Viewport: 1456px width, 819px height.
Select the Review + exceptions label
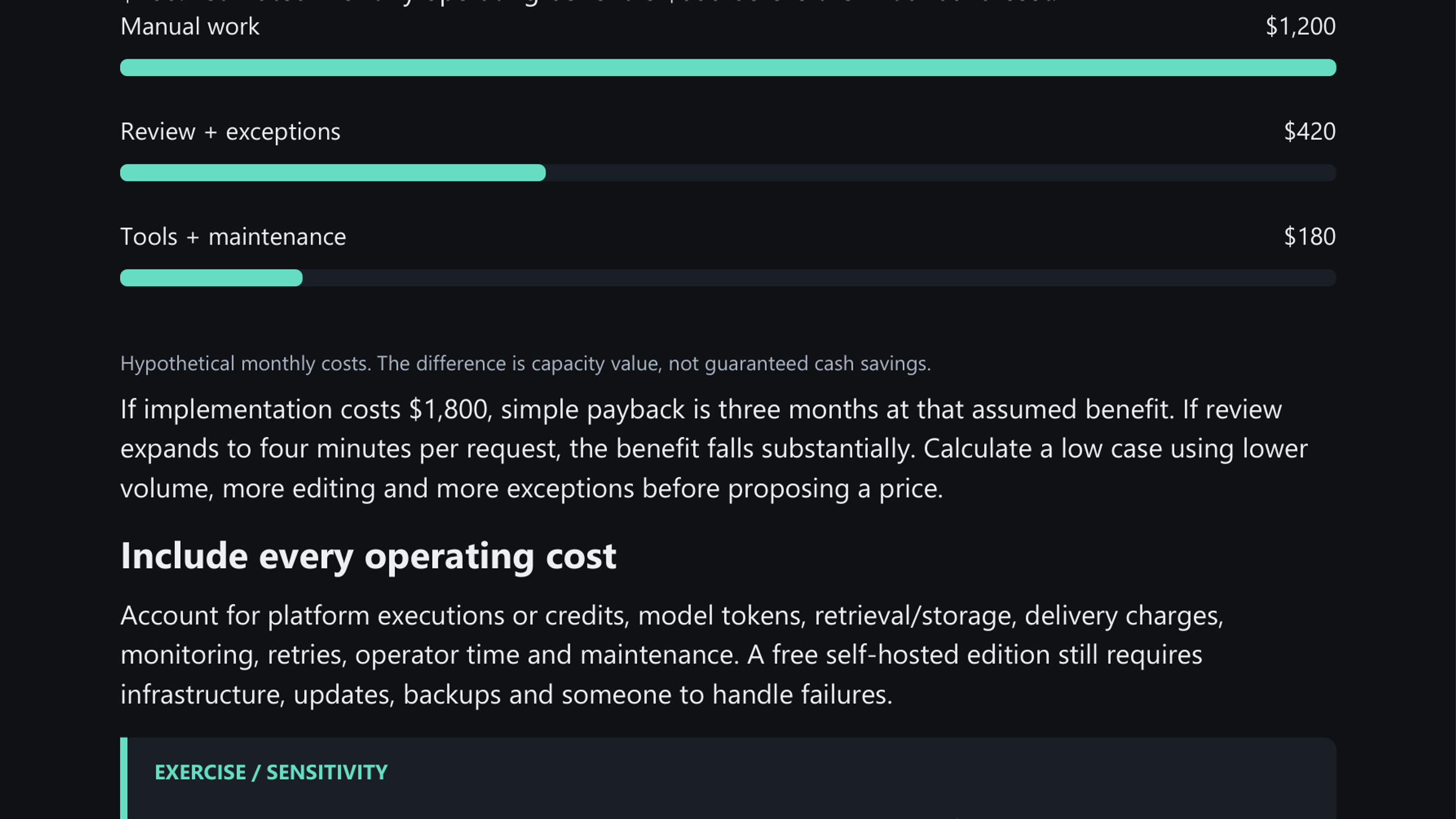230,132
